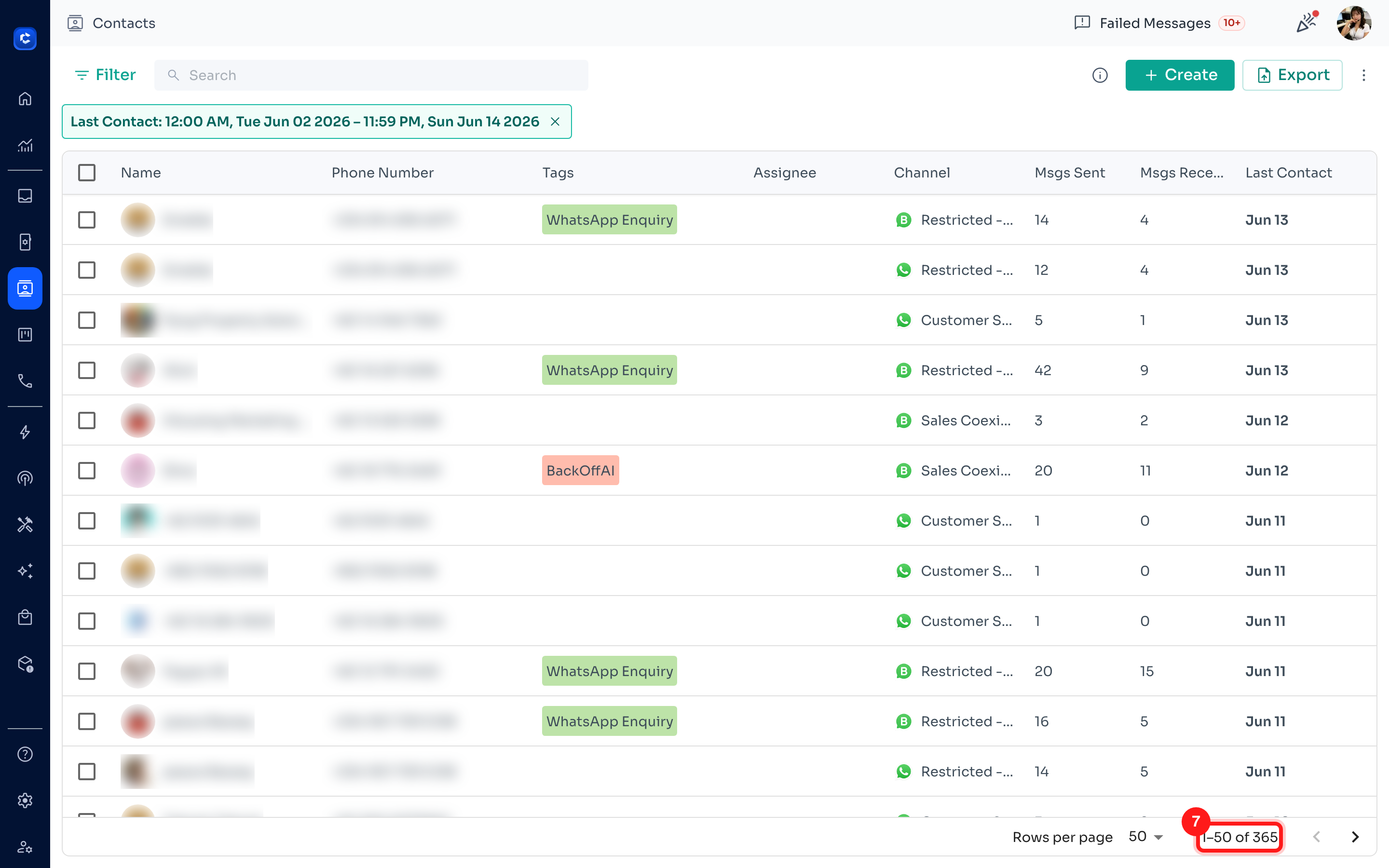Click the Assignee column header
This screenshot has height=868, width=1389.
(x=785, y=173)
